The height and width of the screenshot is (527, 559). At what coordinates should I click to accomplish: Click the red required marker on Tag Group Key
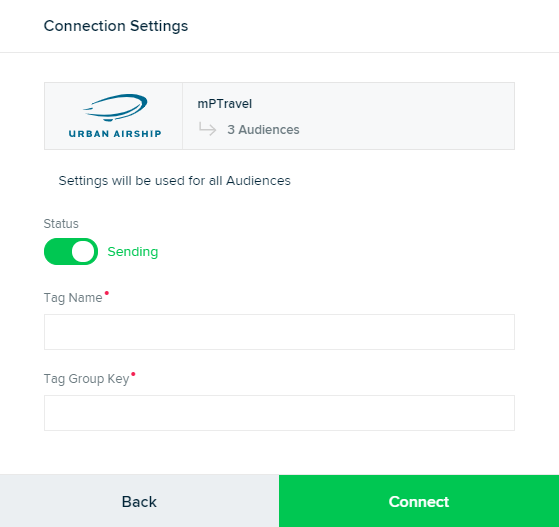click(x=133, y=374)
